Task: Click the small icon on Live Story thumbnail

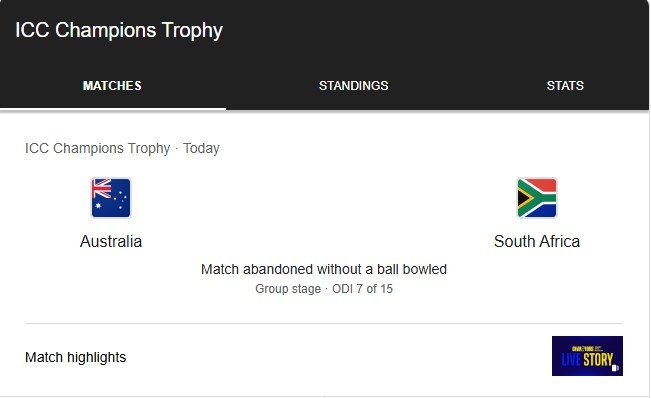Action: [616, 368]
